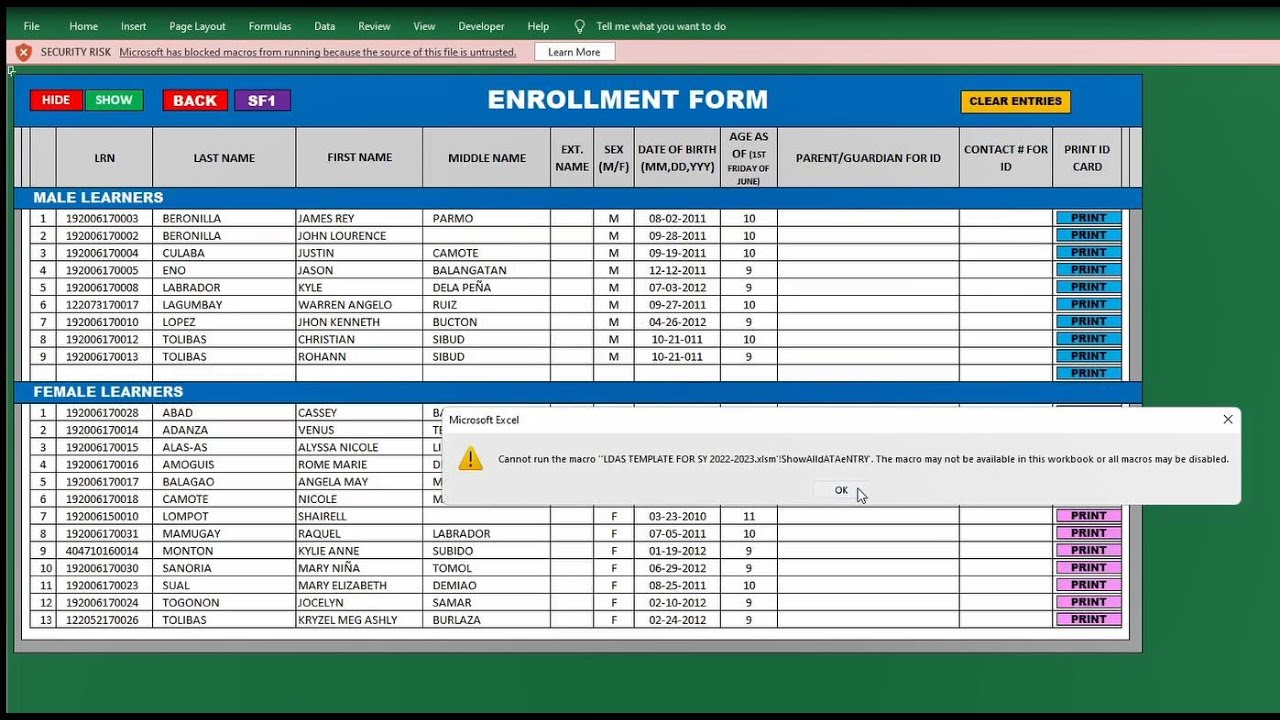This screenshot has width=1280, height=720.
Task: Open the Review tab
Action: coord(374,26)
